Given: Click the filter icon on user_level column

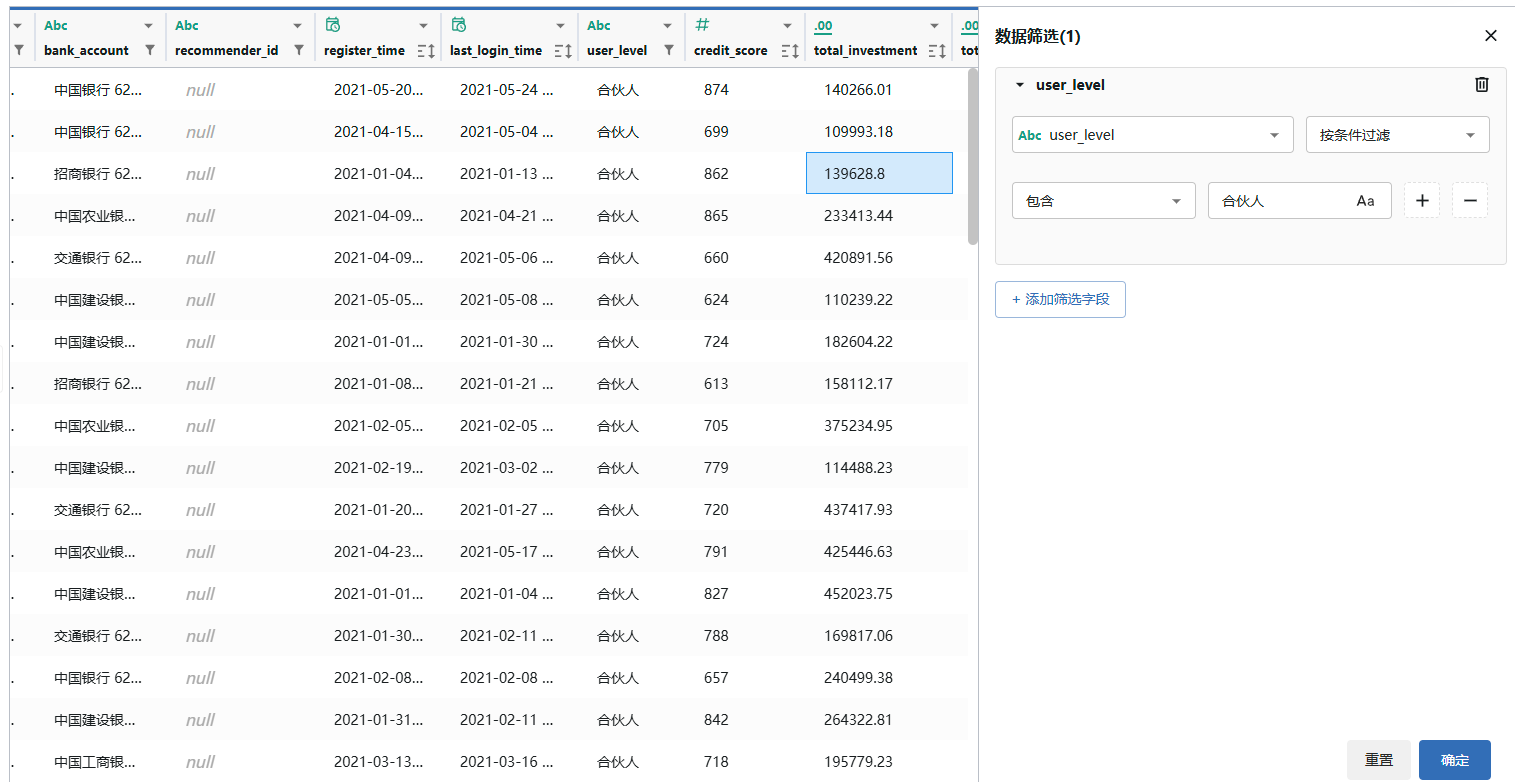Looking at the screenshot, I should 668,50.
